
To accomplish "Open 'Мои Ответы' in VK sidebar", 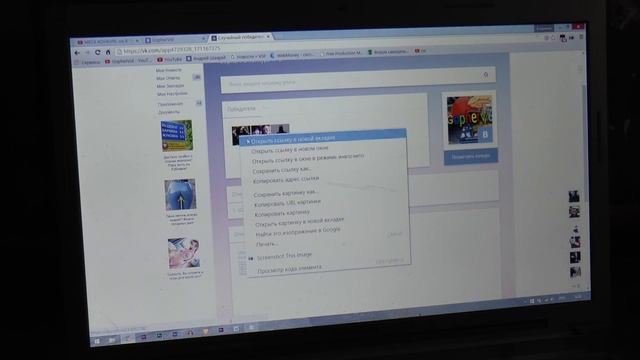I will click(x=168, y=78).
